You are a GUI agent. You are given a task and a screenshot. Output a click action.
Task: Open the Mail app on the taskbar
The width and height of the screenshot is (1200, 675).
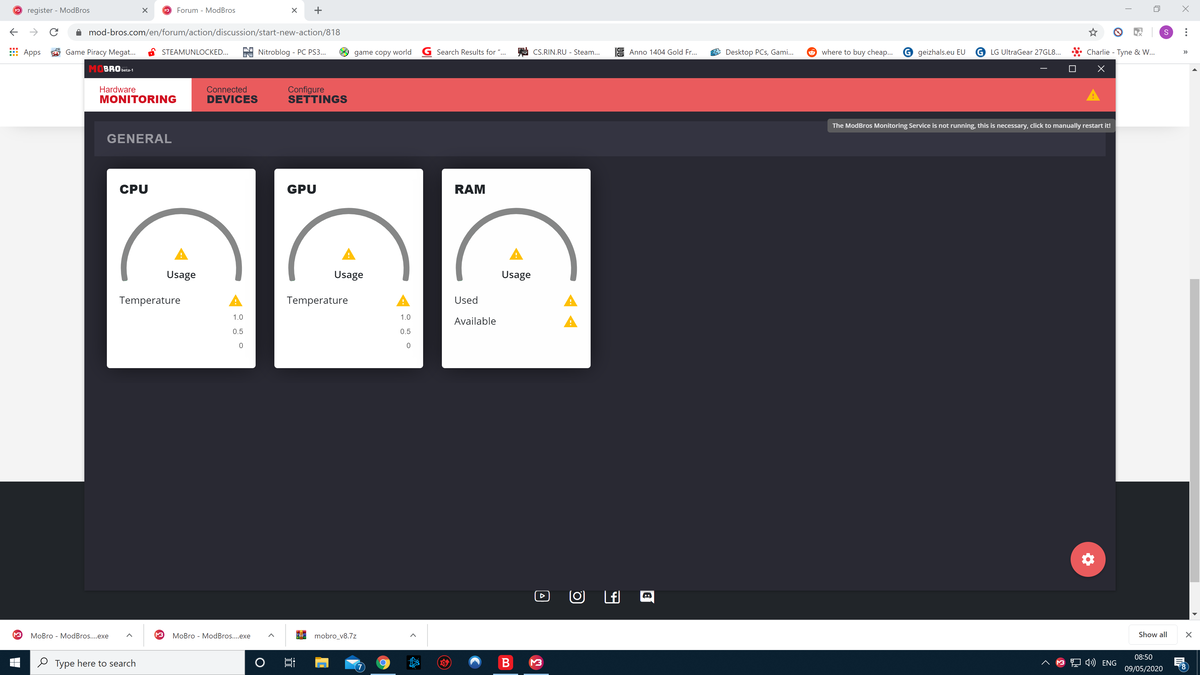click(353, 663)
